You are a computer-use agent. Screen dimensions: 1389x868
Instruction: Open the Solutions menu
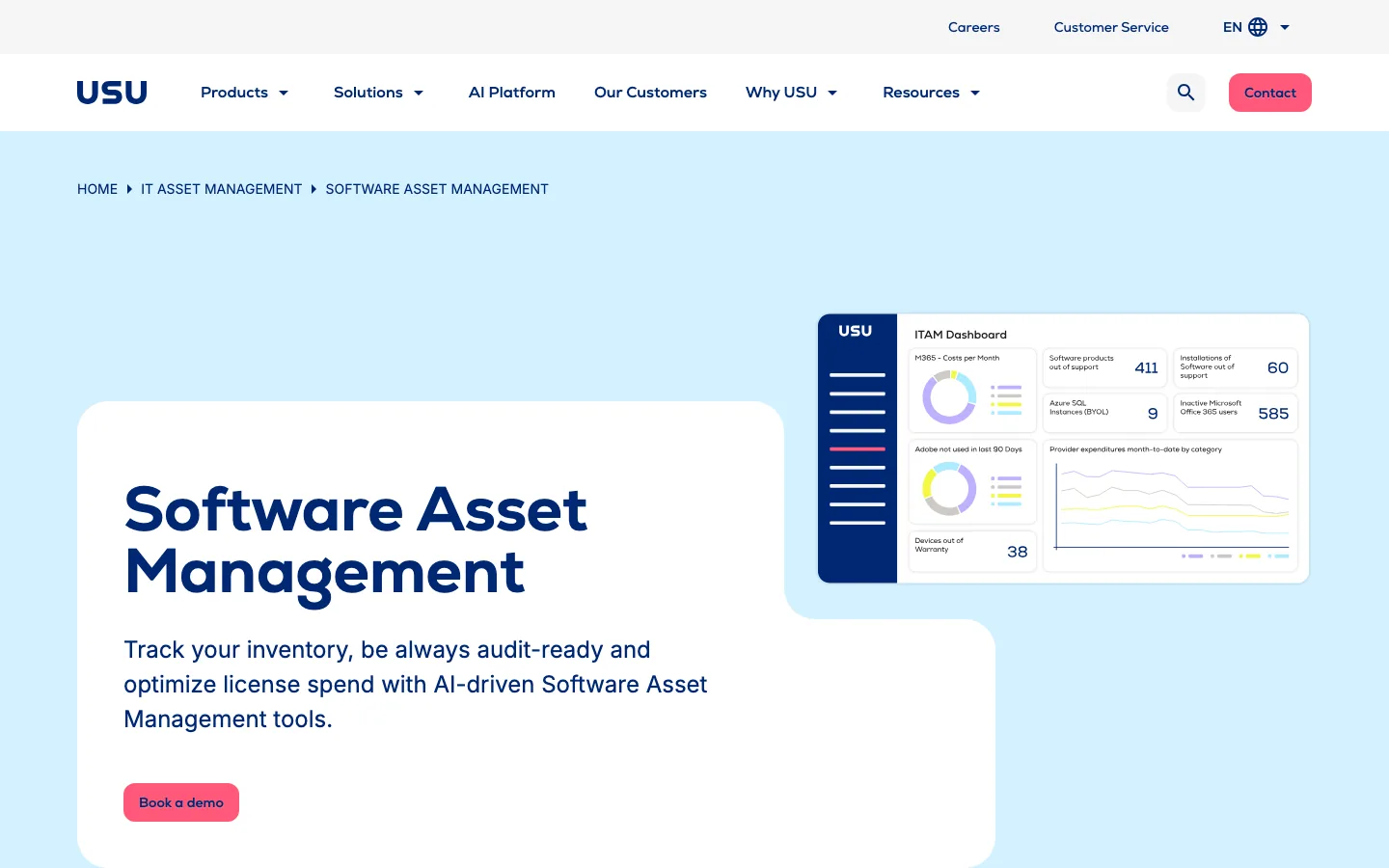point(368,93)
